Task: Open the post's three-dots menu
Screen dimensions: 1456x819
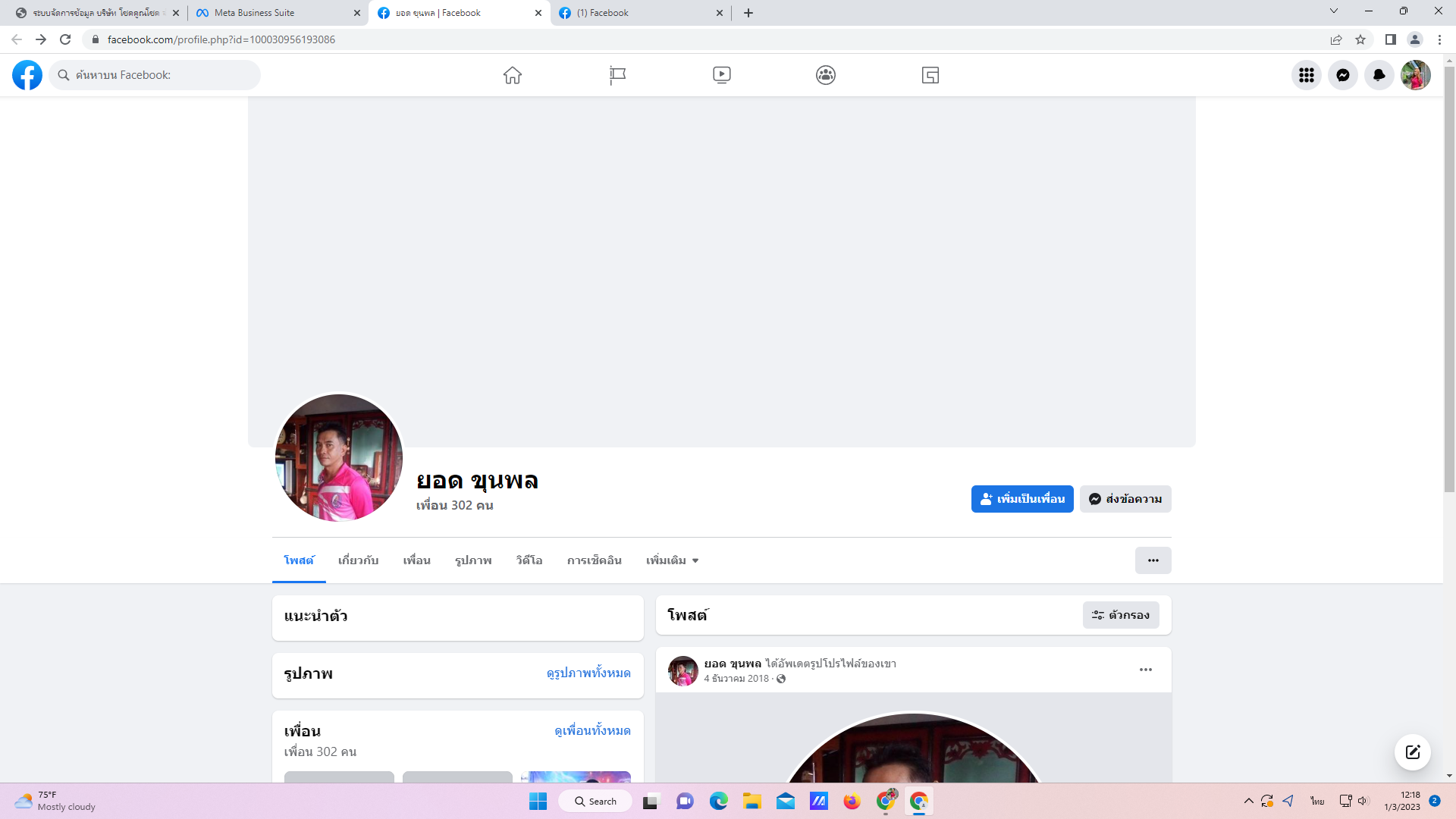Action: (x=1145, y=670)
